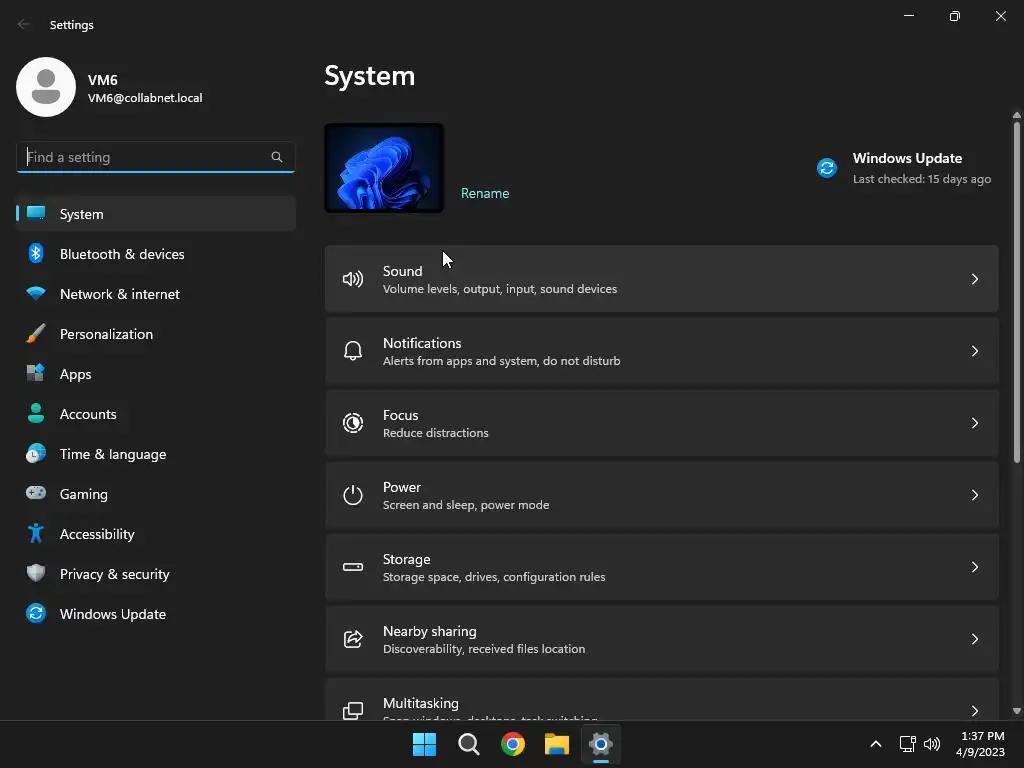Click the Apps icon in the sidebar

[36, 373]
